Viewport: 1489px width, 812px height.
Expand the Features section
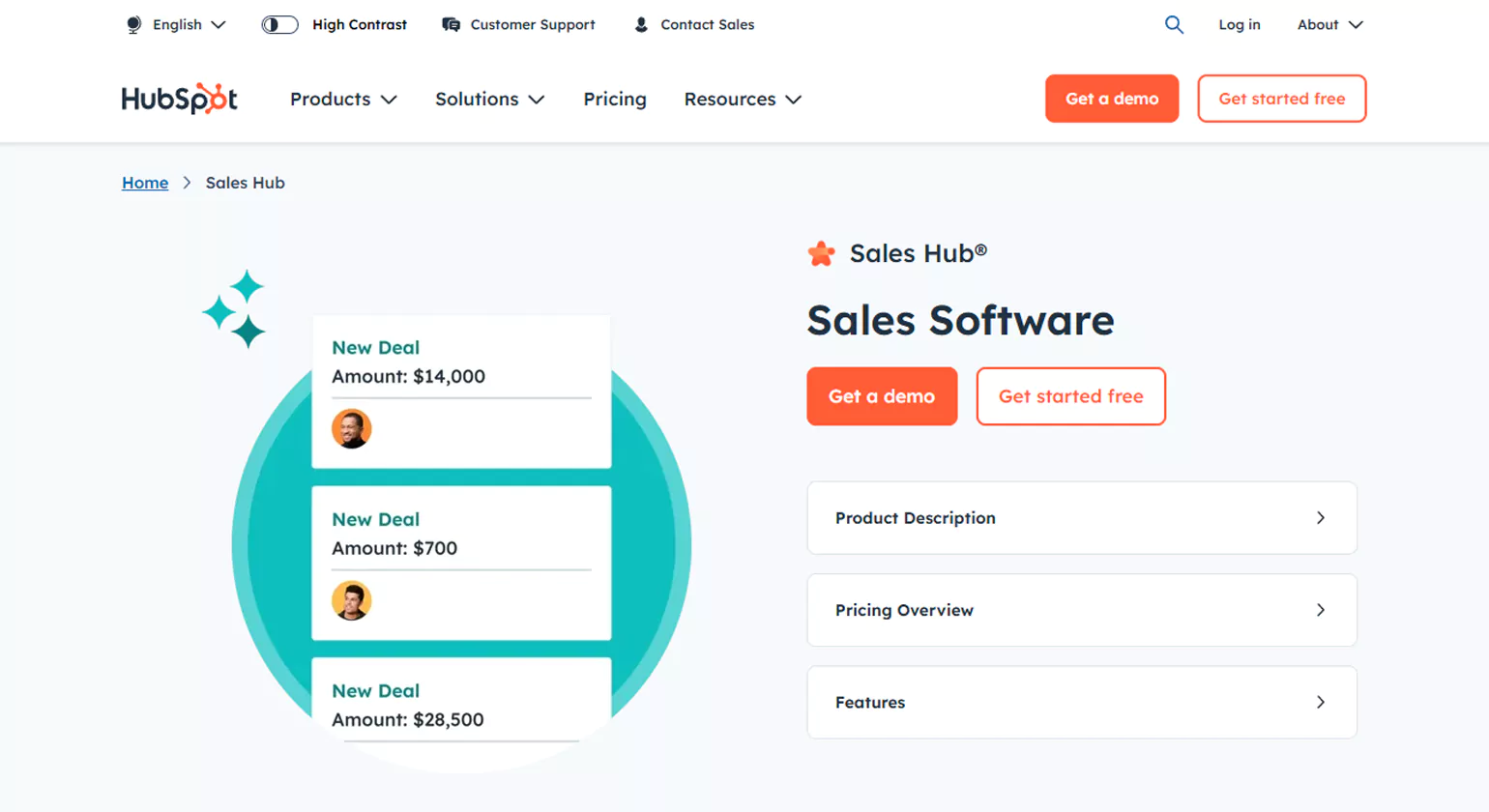pos(1081,703)
